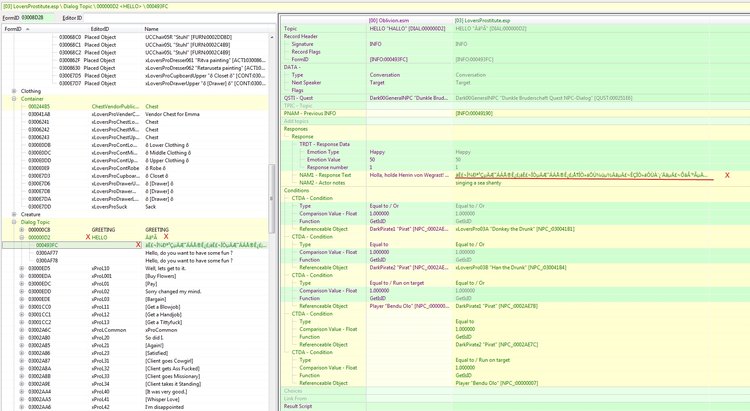The width and height of the screenshot is (750, 411).
Task: Collapse the Container tree node
Action: [14, 99]
